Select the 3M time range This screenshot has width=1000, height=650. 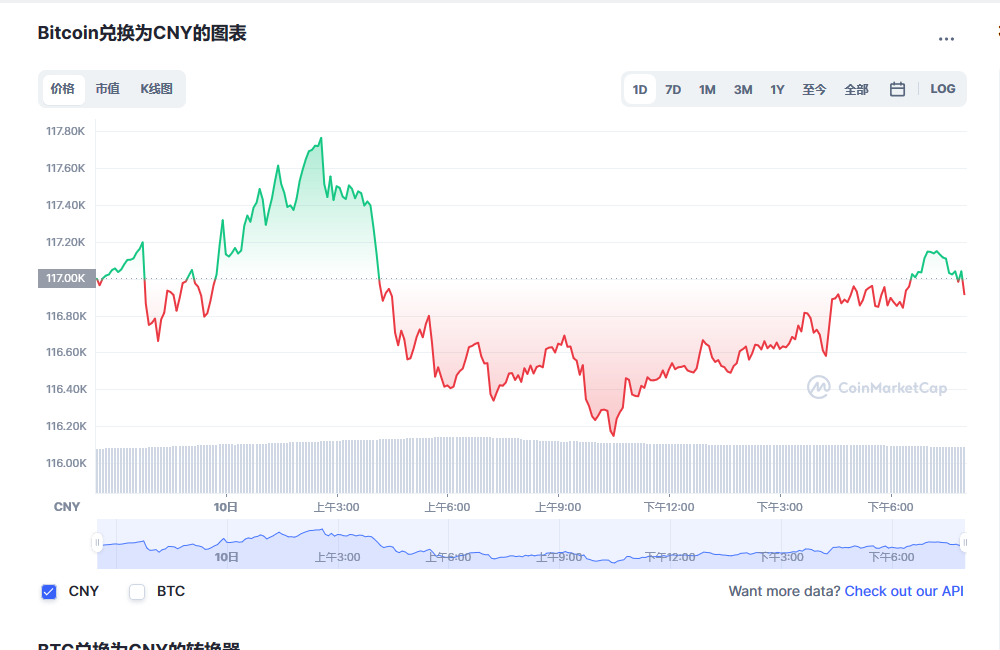[x=743, y=89]
